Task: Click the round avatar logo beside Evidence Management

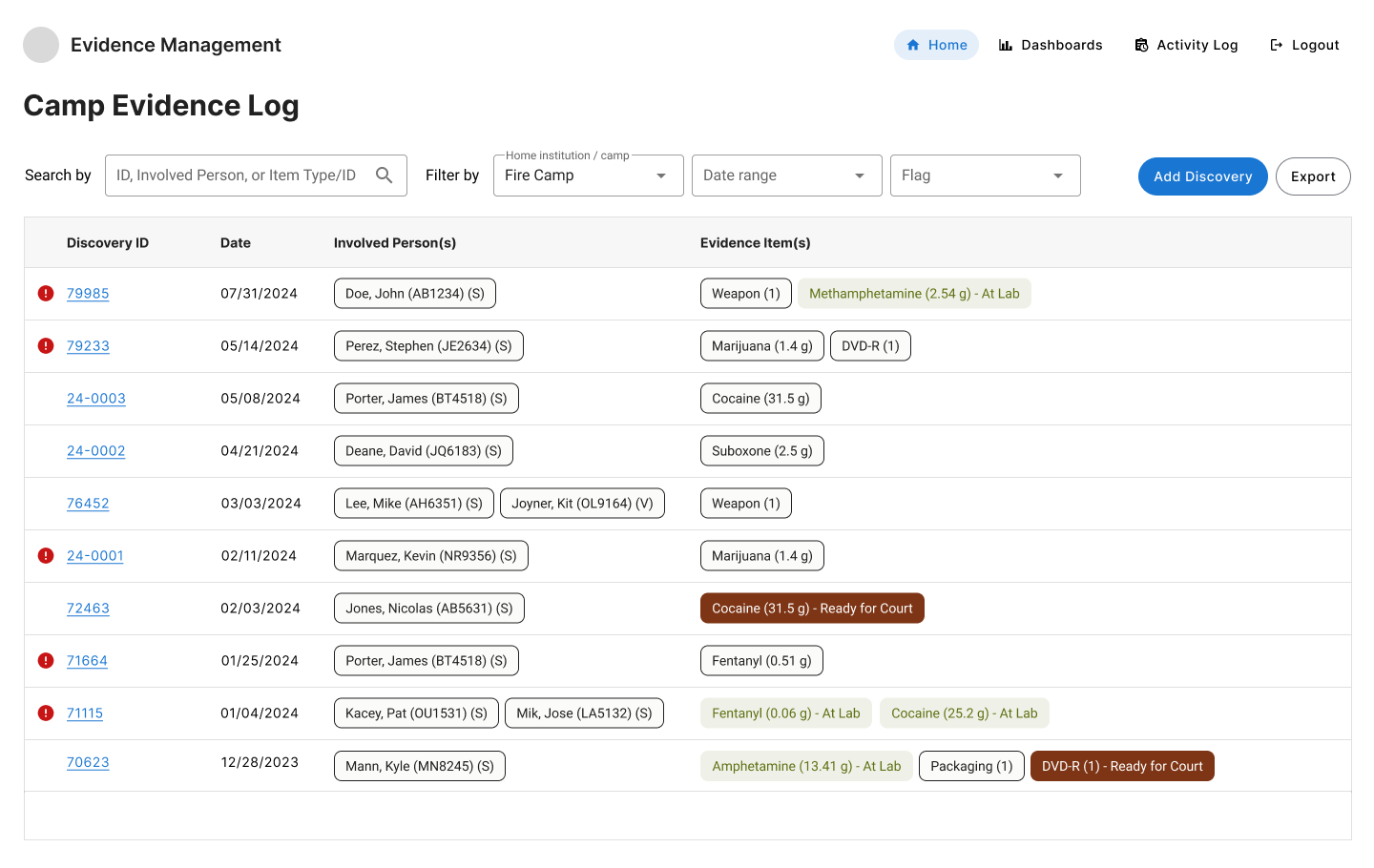Action: pos(41,45)
